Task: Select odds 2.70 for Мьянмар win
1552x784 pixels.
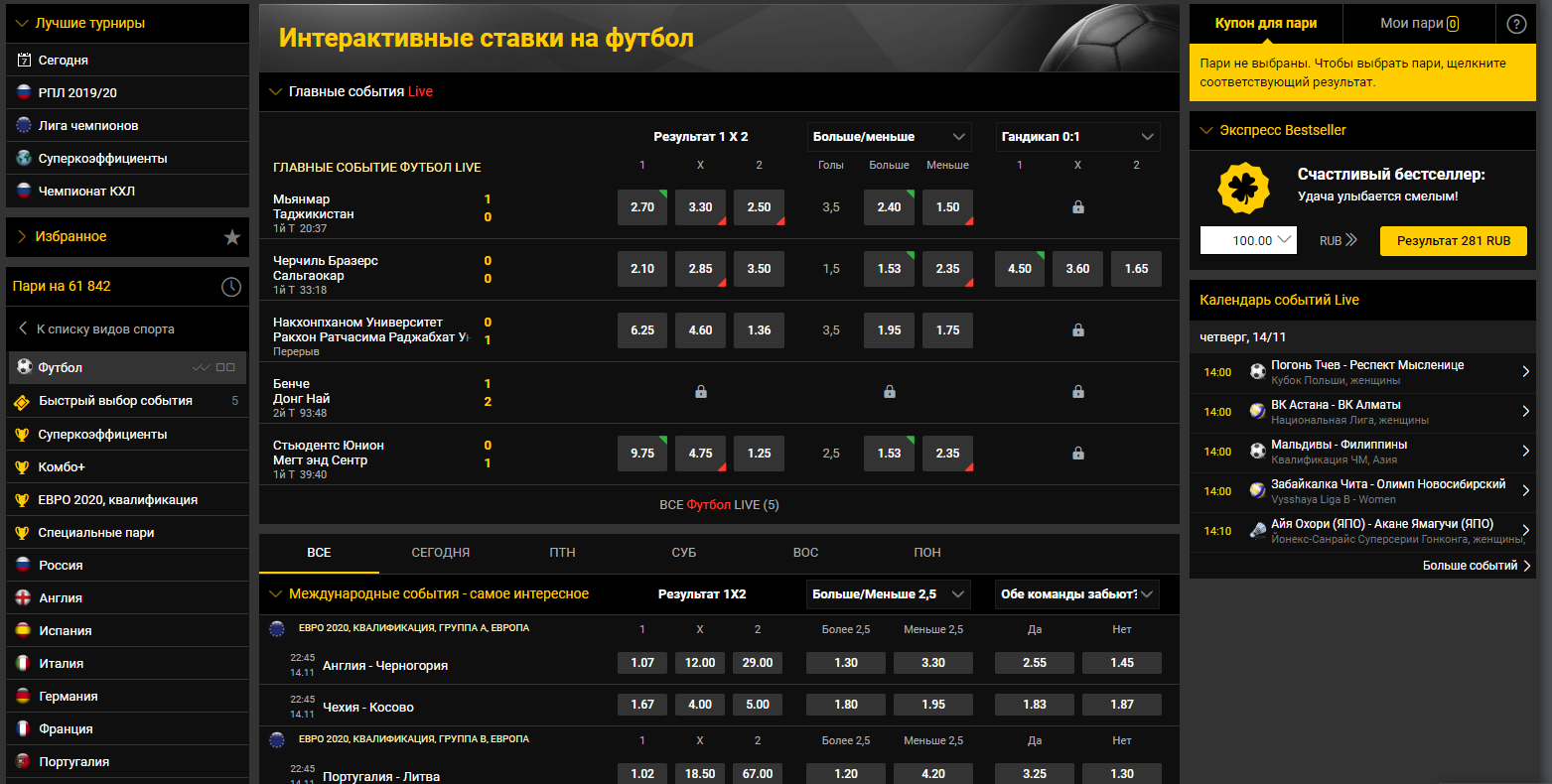Action: point(642,207)
